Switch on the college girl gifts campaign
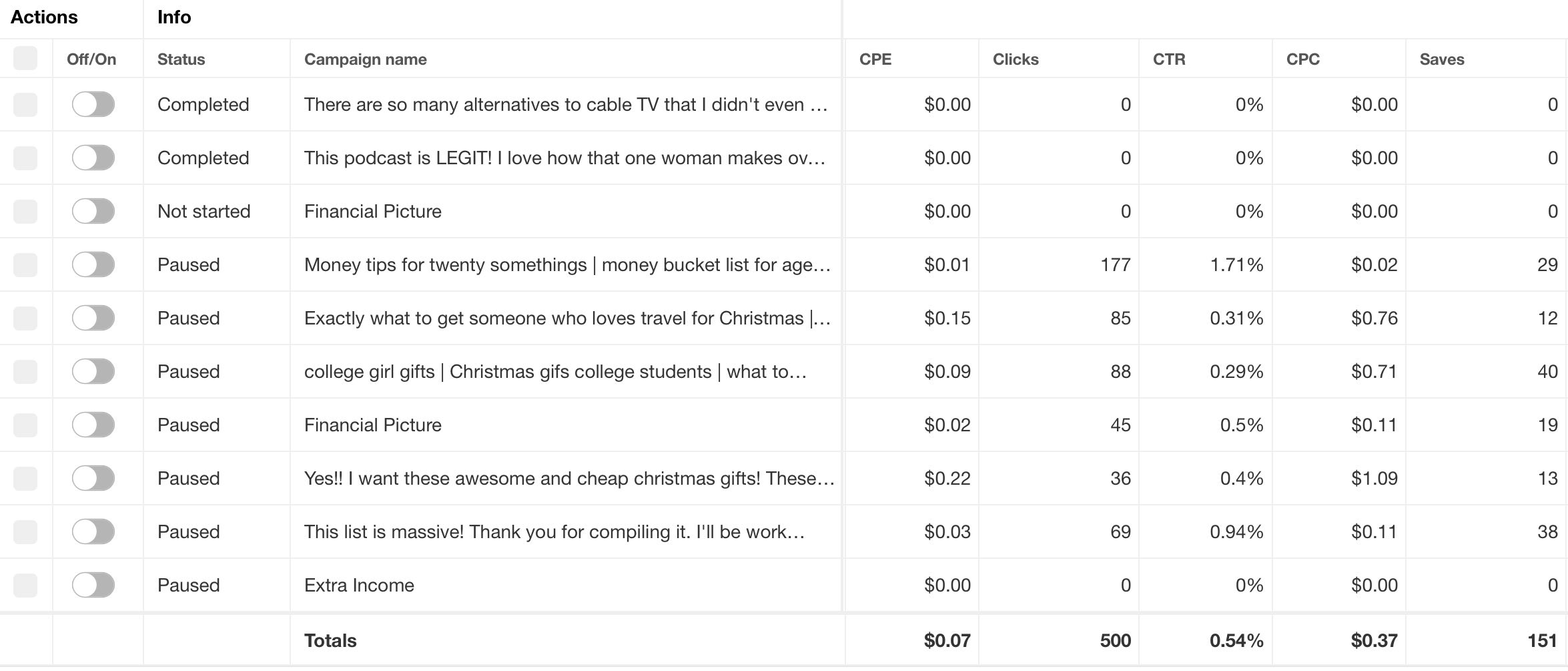 [x=93, y=371]
